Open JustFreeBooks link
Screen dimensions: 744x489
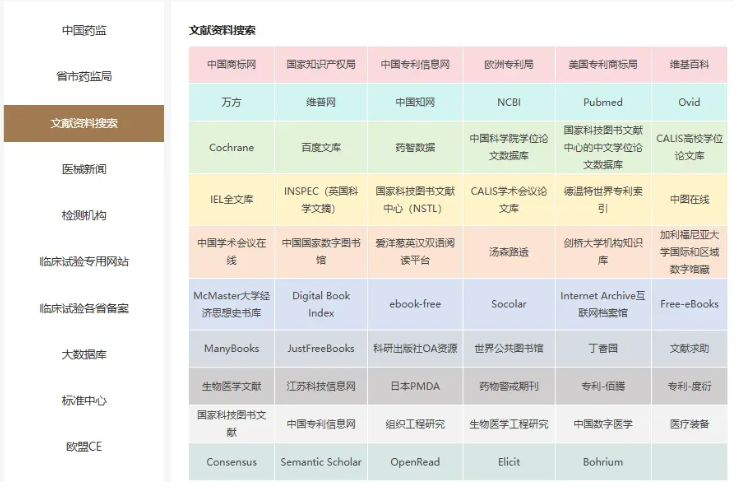[x=325, y=353]
